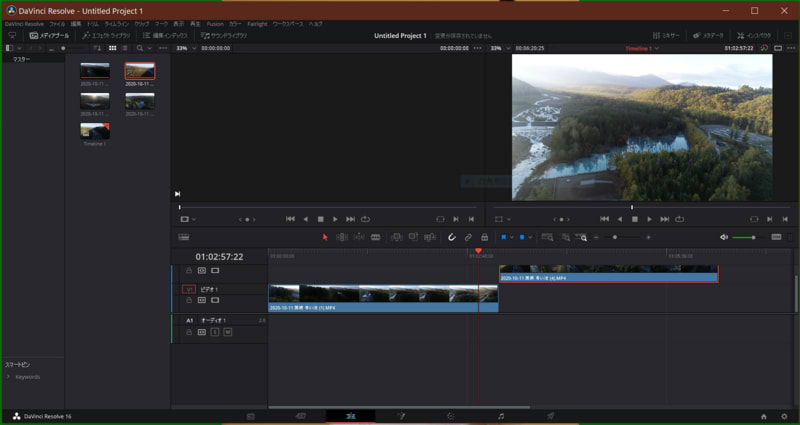800x425 pixels.
Task: Select the arrow Selection mode tool
Action: [325, 237]
